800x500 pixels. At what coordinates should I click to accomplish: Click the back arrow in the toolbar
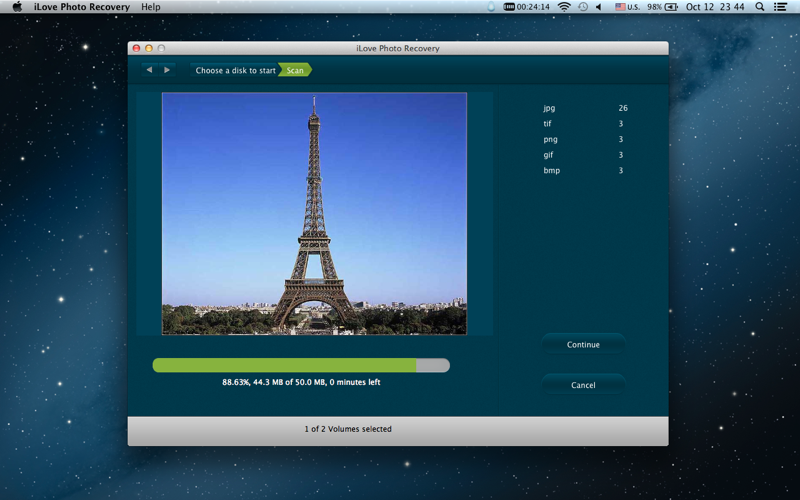click(x=149, y=70)
